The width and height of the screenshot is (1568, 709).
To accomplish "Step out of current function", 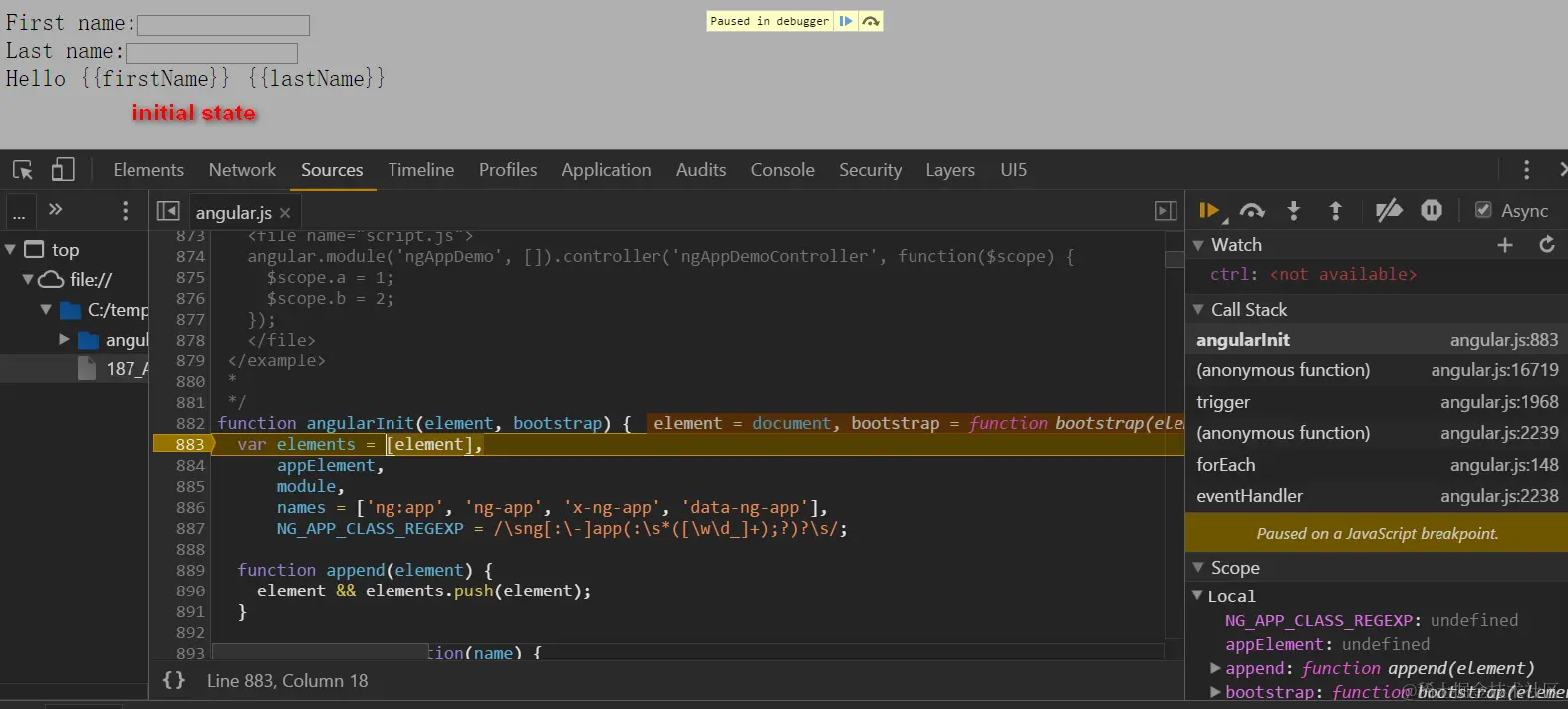I will pyautogui.click(x=1336, y=211).
